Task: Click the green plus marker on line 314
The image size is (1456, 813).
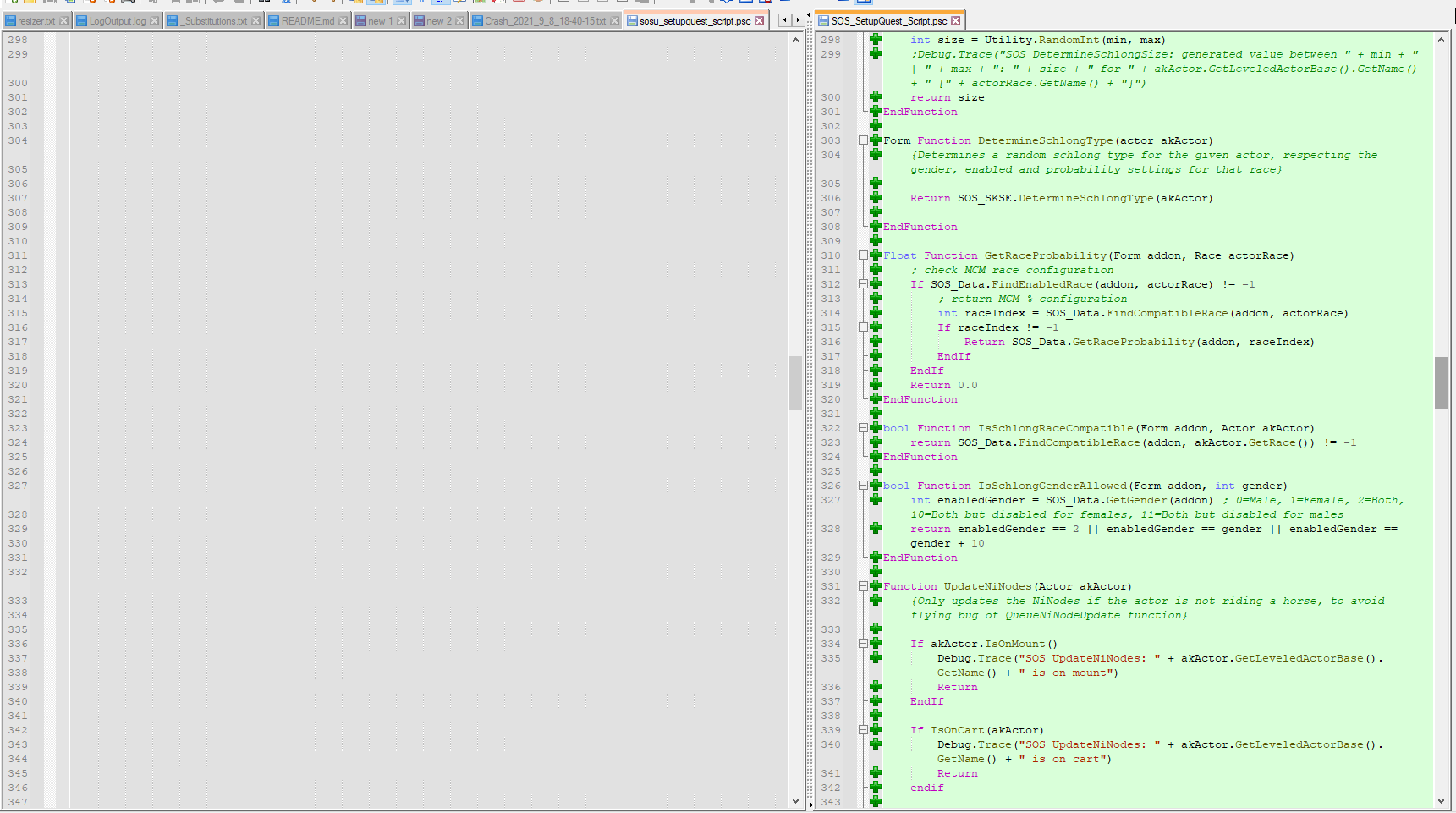Action: (876, 313)
